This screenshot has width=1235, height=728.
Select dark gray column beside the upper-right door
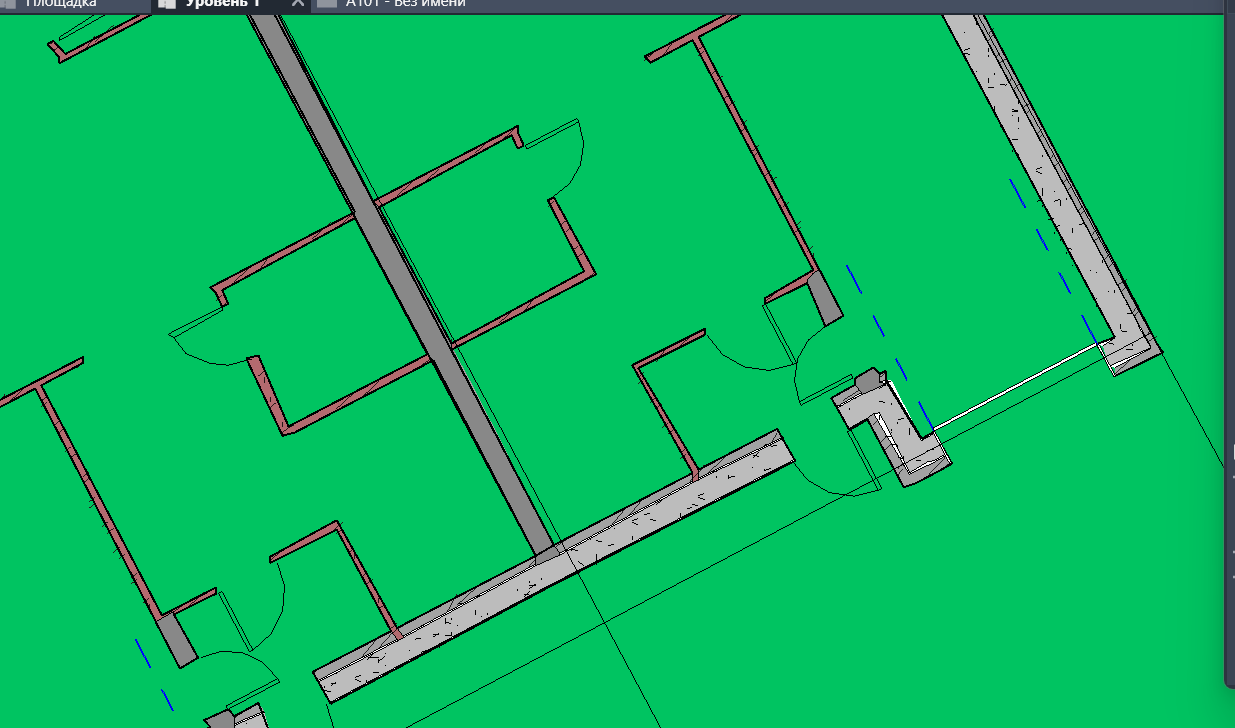coord(826,299)
